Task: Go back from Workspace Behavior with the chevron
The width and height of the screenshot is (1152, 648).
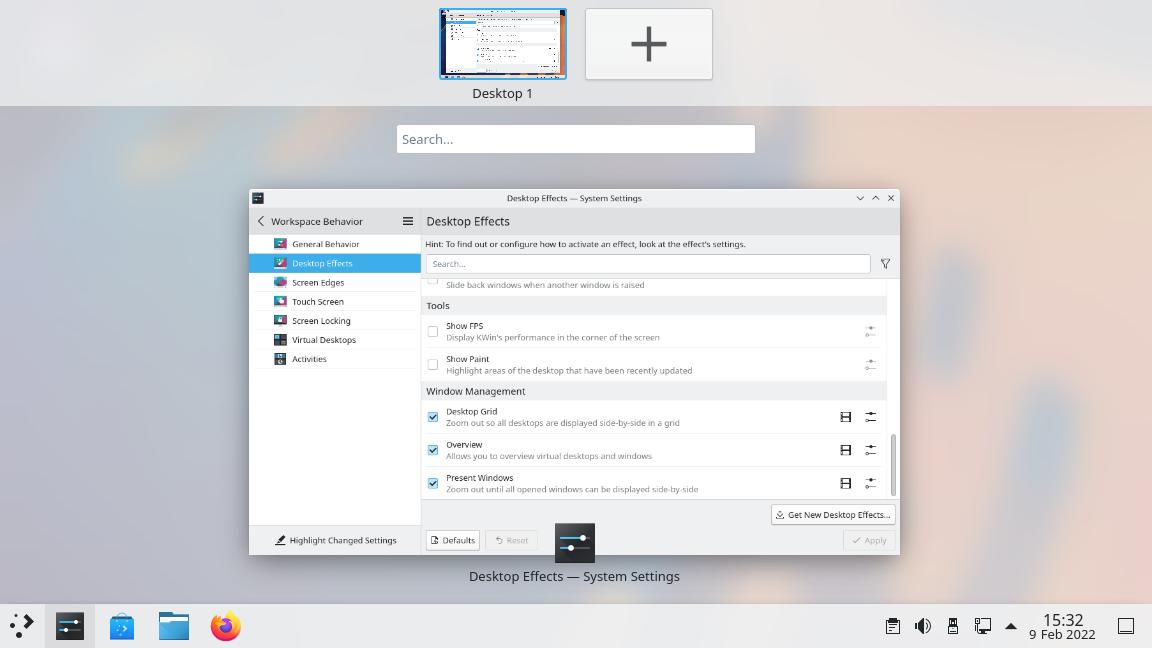Action: click(261, 221)
